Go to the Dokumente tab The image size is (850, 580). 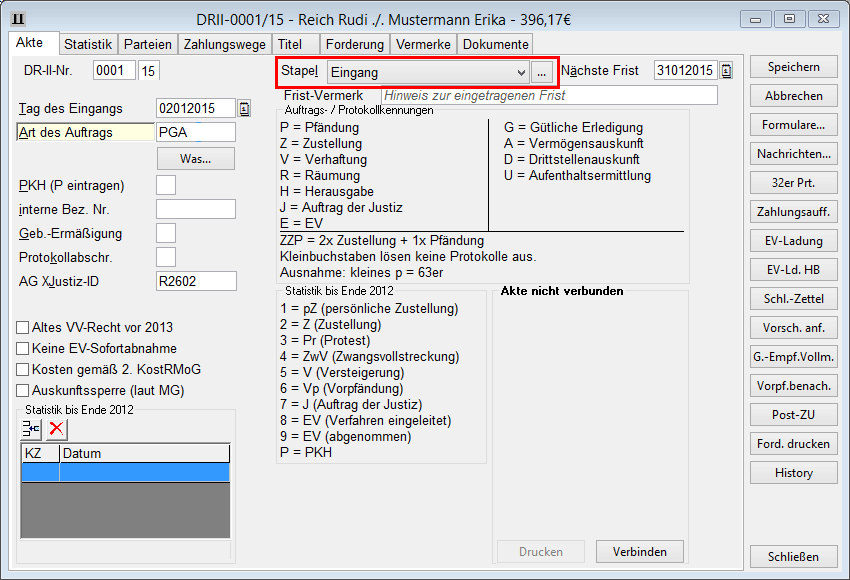495,44
